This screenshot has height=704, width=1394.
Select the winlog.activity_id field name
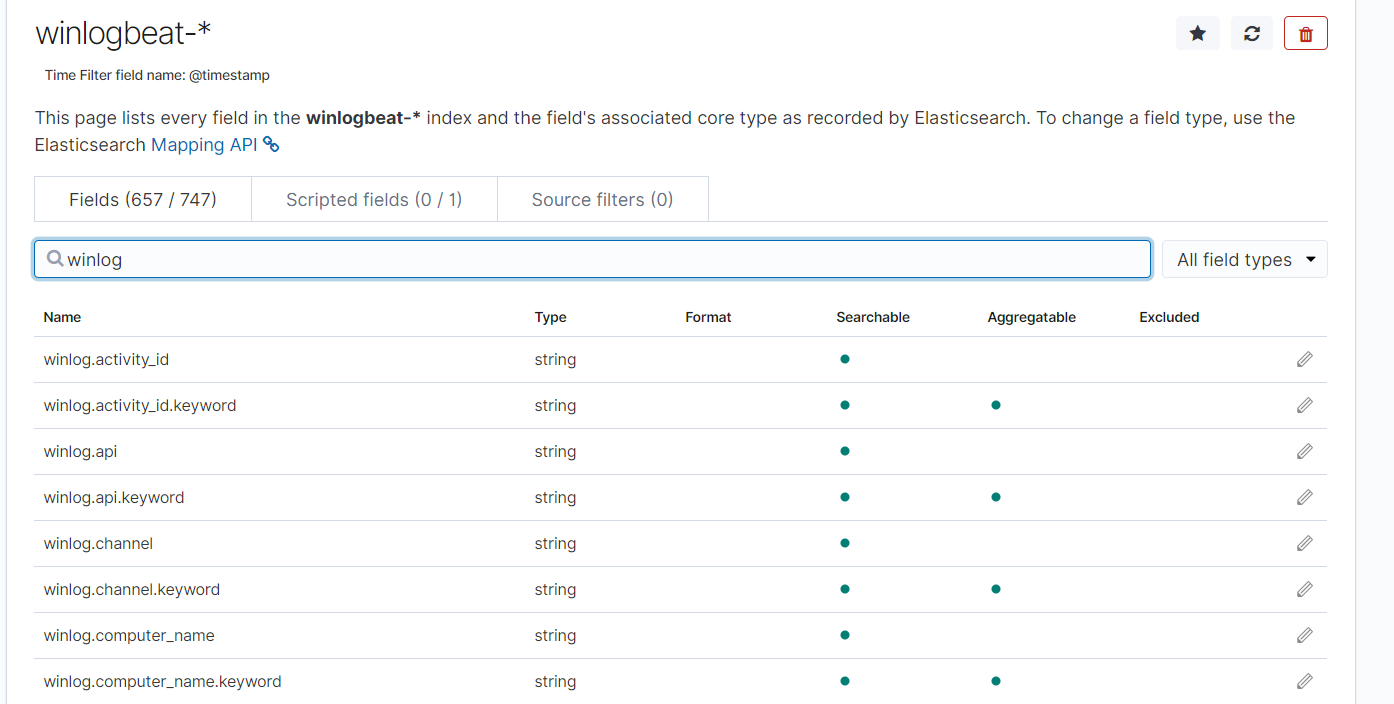106,359
